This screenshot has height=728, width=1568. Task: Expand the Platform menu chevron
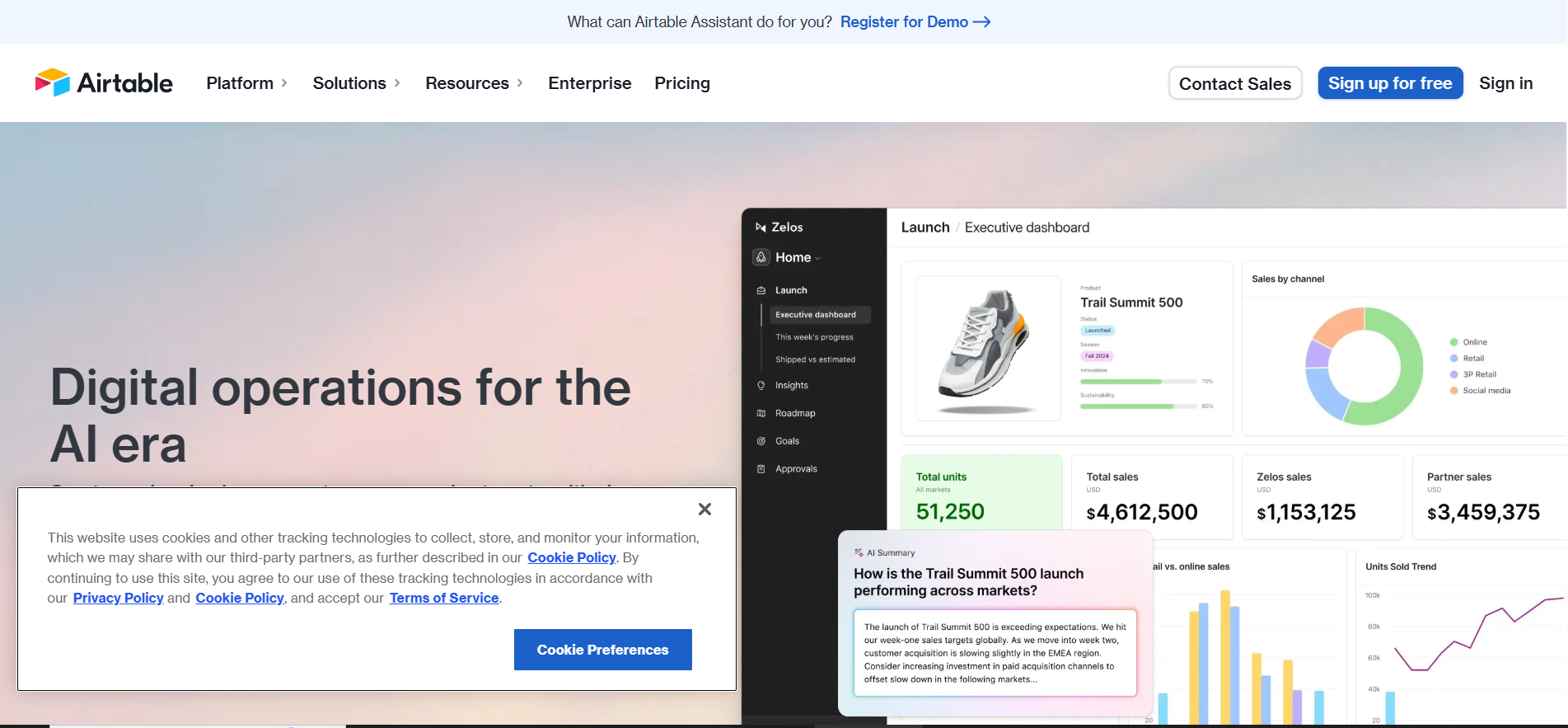click(284, 83)
